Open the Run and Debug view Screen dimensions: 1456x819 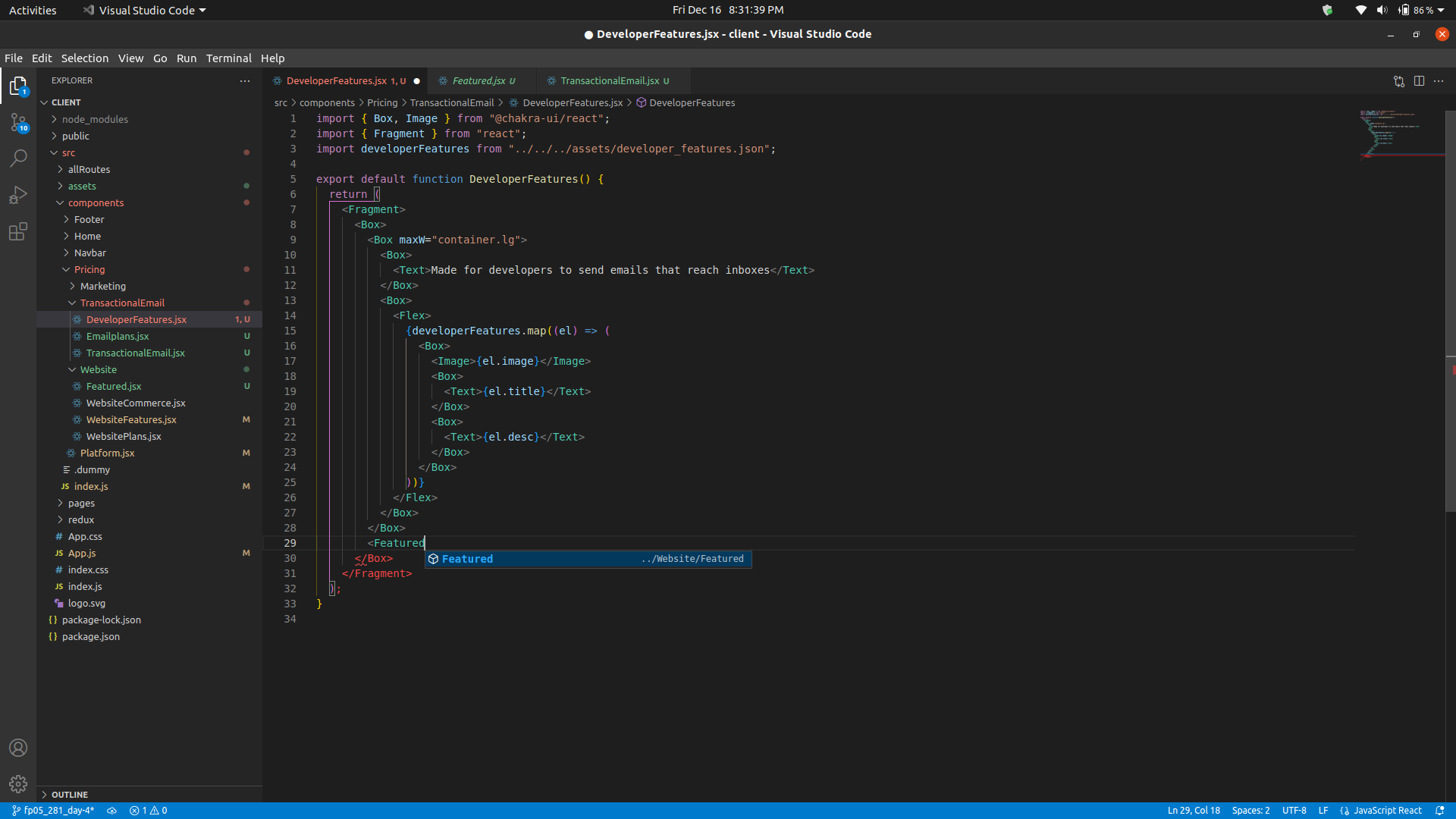point(18,195)
